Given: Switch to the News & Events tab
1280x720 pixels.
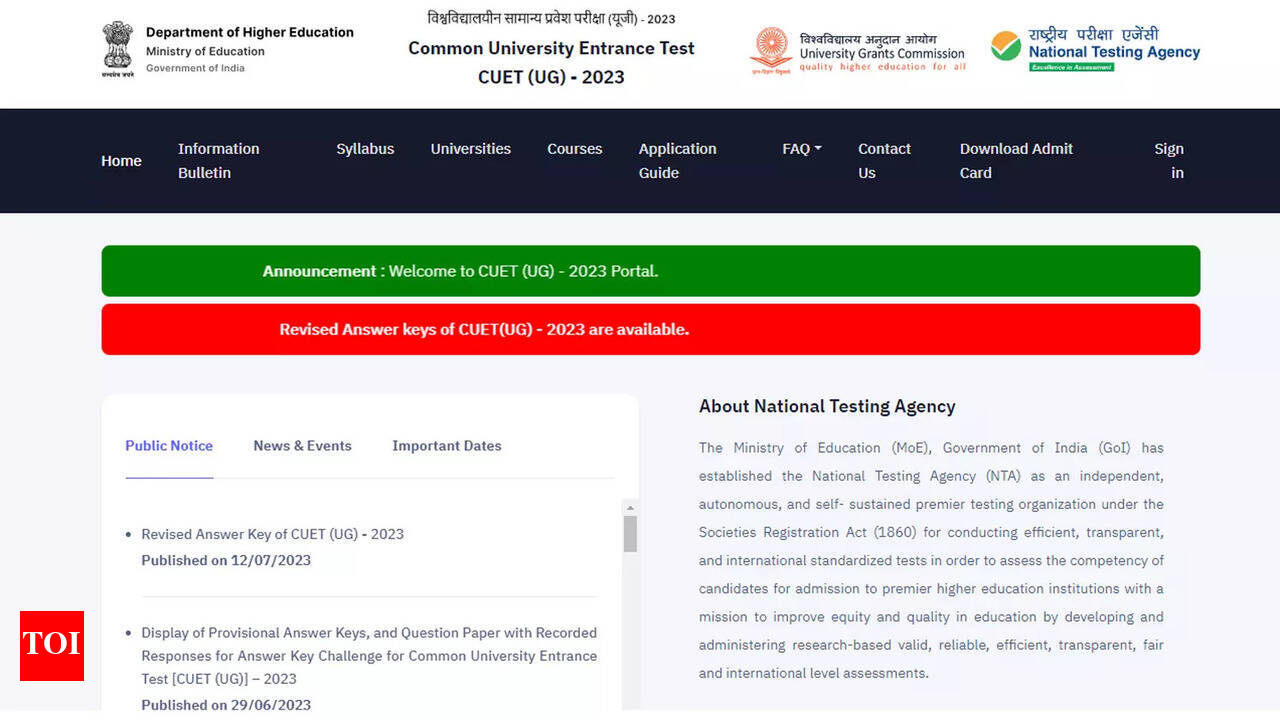Looking at the screenshot, I should click(x=302, y=446).
